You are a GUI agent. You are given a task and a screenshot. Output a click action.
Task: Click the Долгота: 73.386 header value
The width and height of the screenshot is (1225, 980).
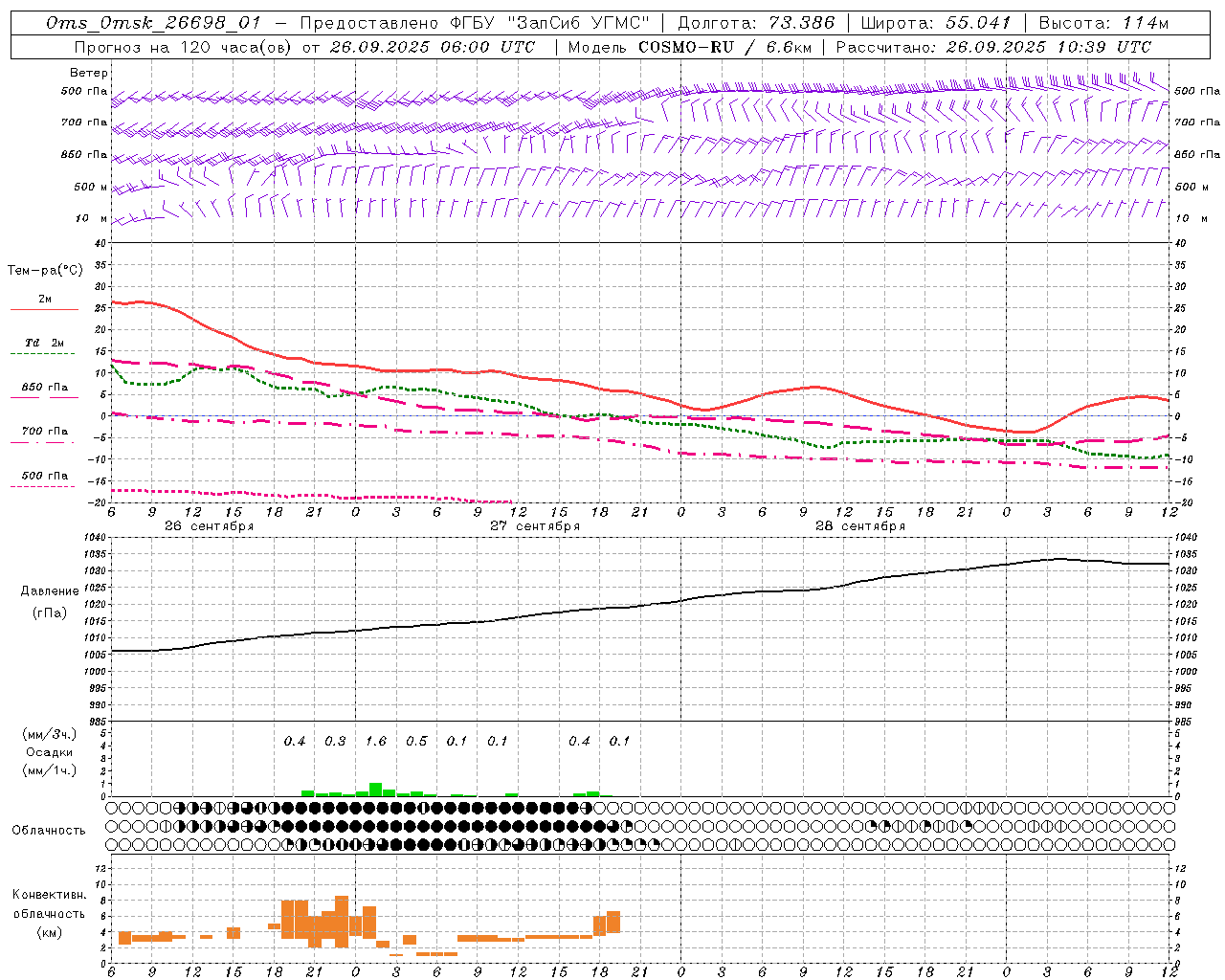pos(756,23)
